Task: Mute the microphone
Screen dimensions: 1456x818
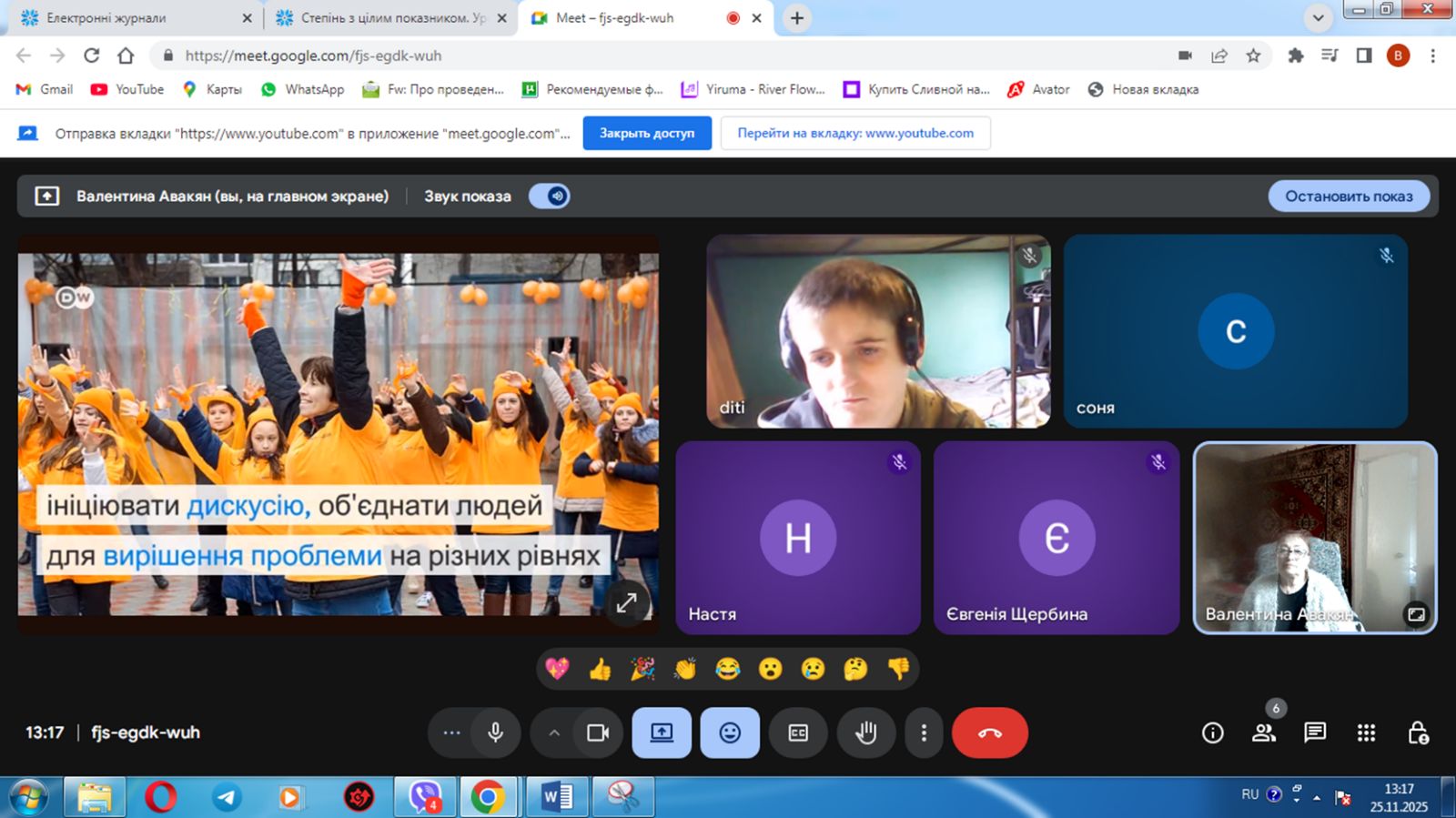Action: pos(496,732)
